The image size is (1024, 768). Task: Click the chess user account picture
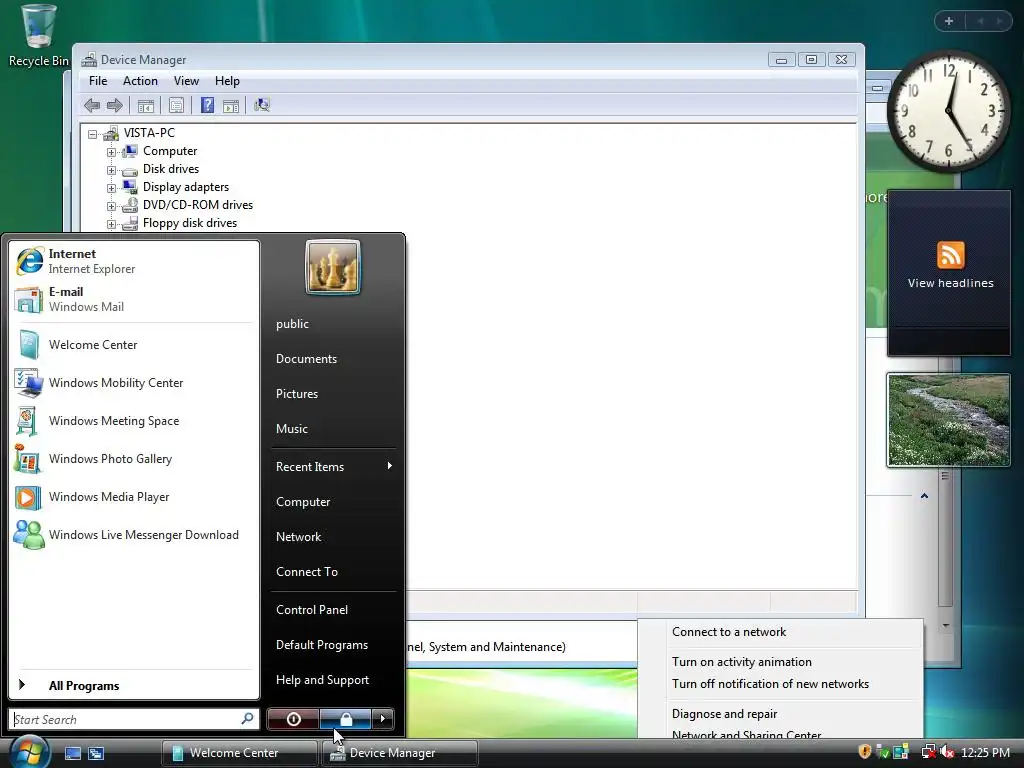tap(332, 267)
